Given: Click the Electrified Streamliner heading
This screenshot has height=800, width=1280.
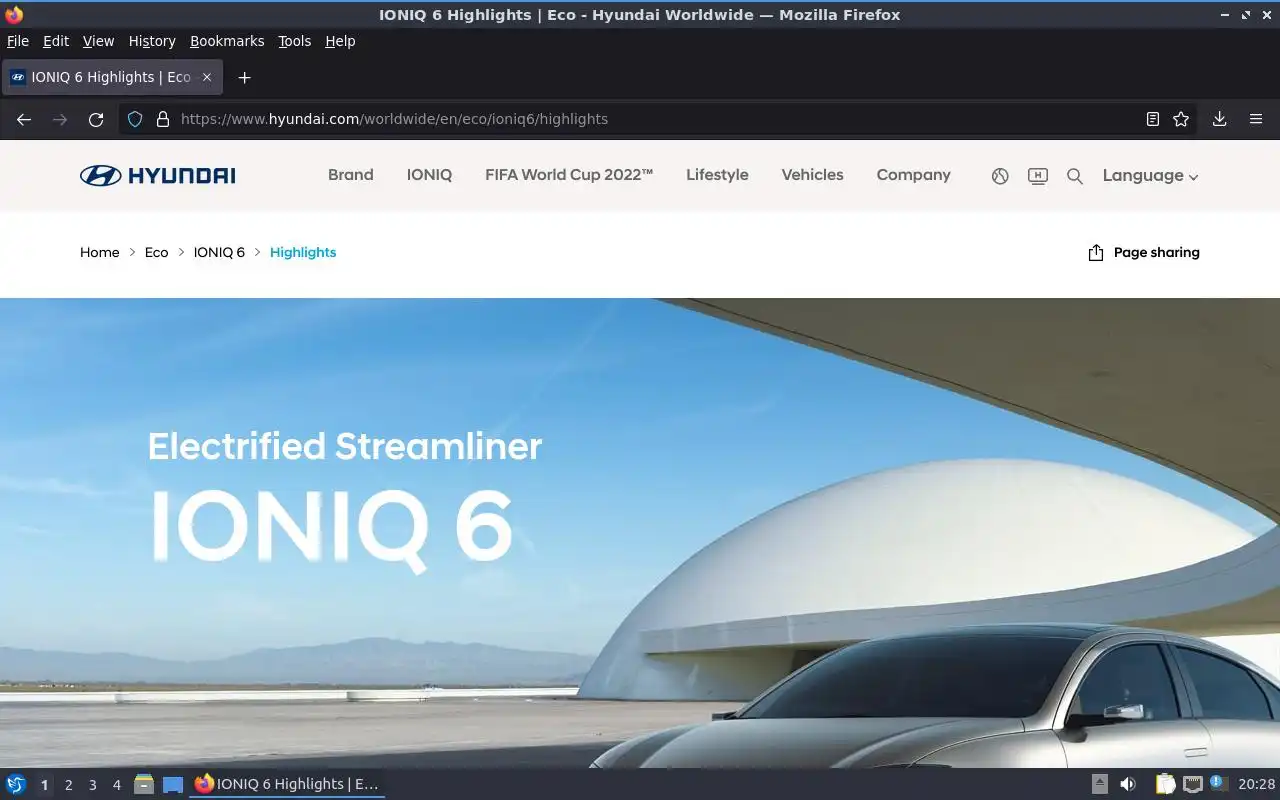Looking at the screenshot, I should [x=345, y=446].
